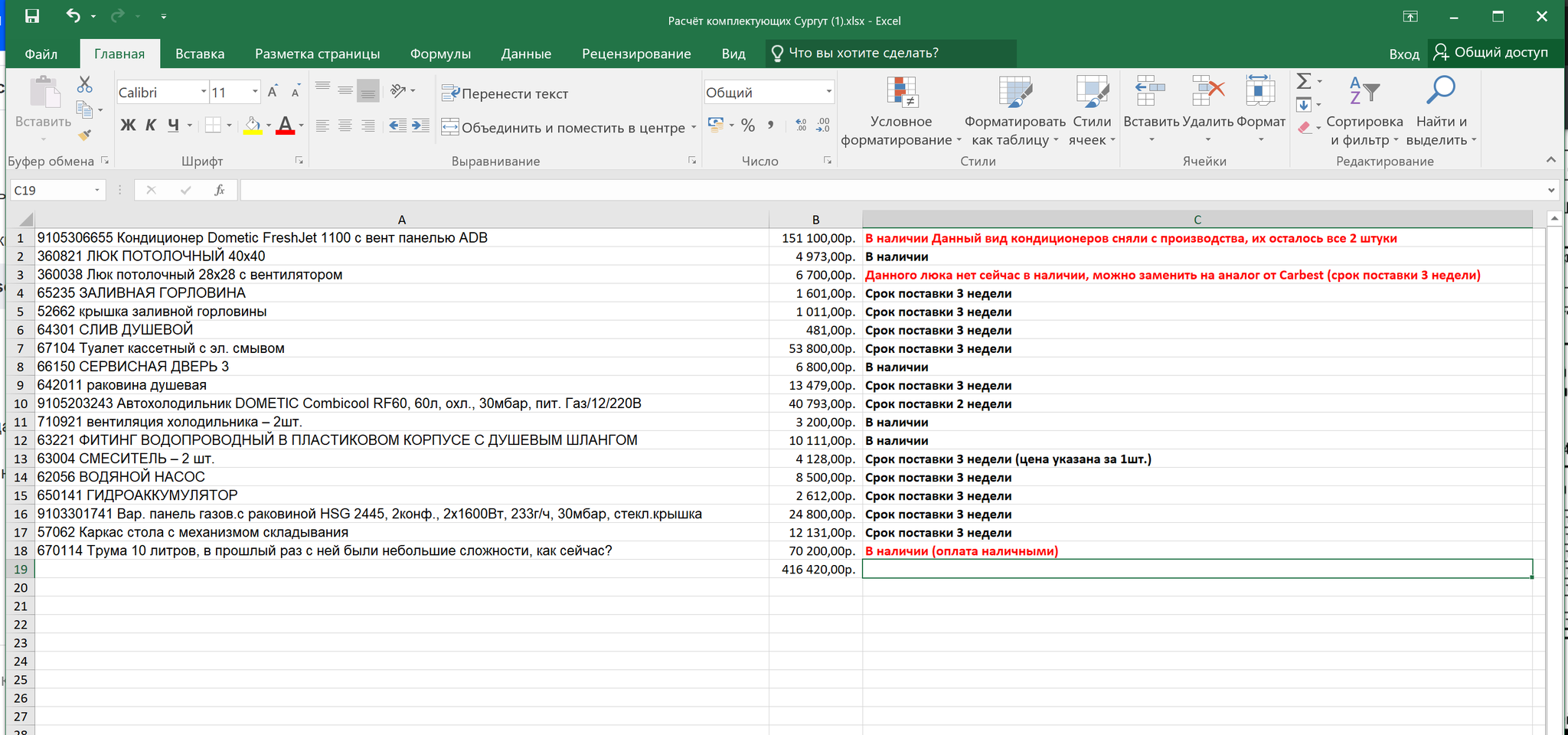
Task: Click the Формат cells button
Action: (x=1261, y=110)
